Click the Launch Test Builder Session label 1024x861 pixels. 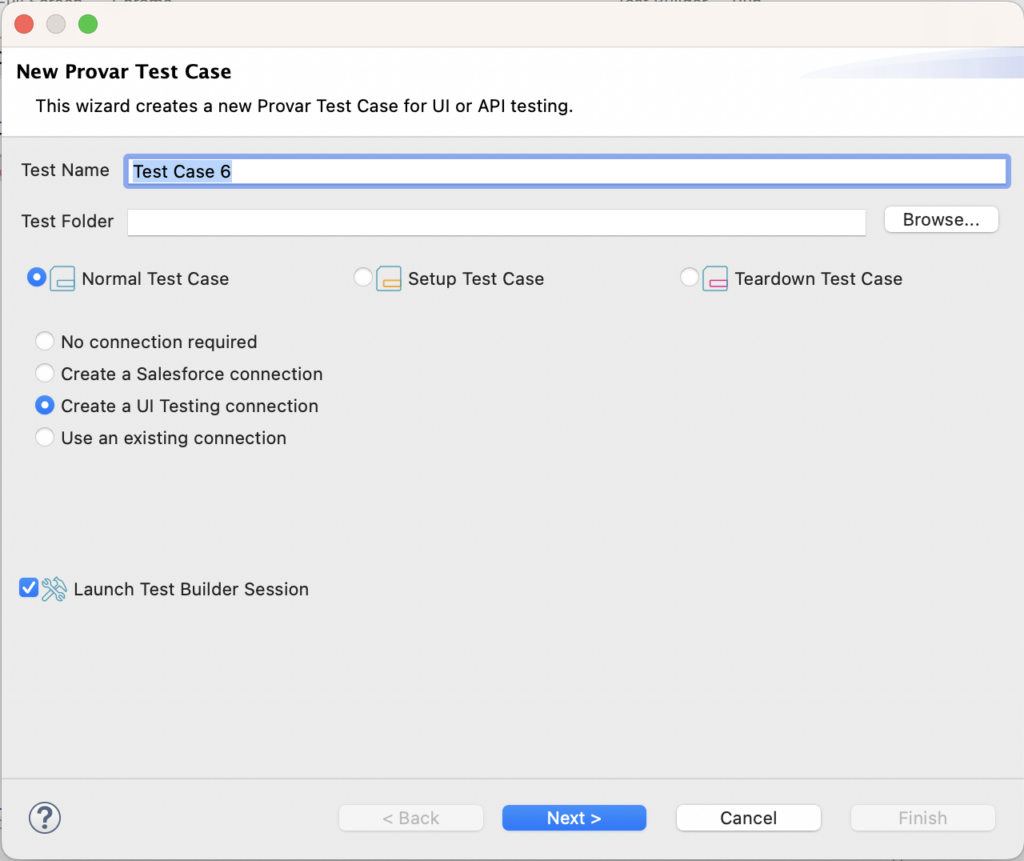pos(191,589)
